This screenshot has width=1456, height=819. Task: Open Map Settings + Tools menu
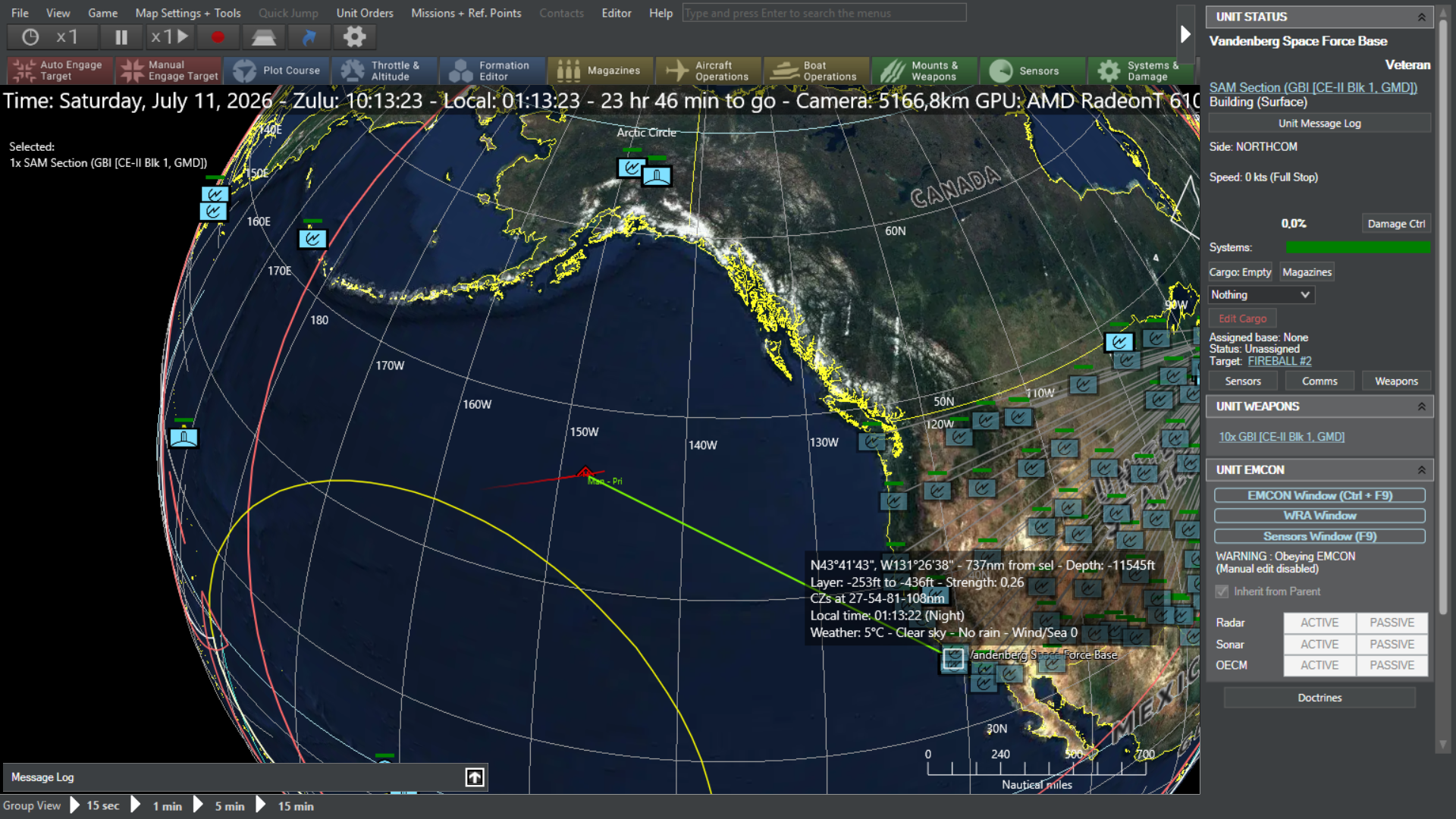coord(188,13)
